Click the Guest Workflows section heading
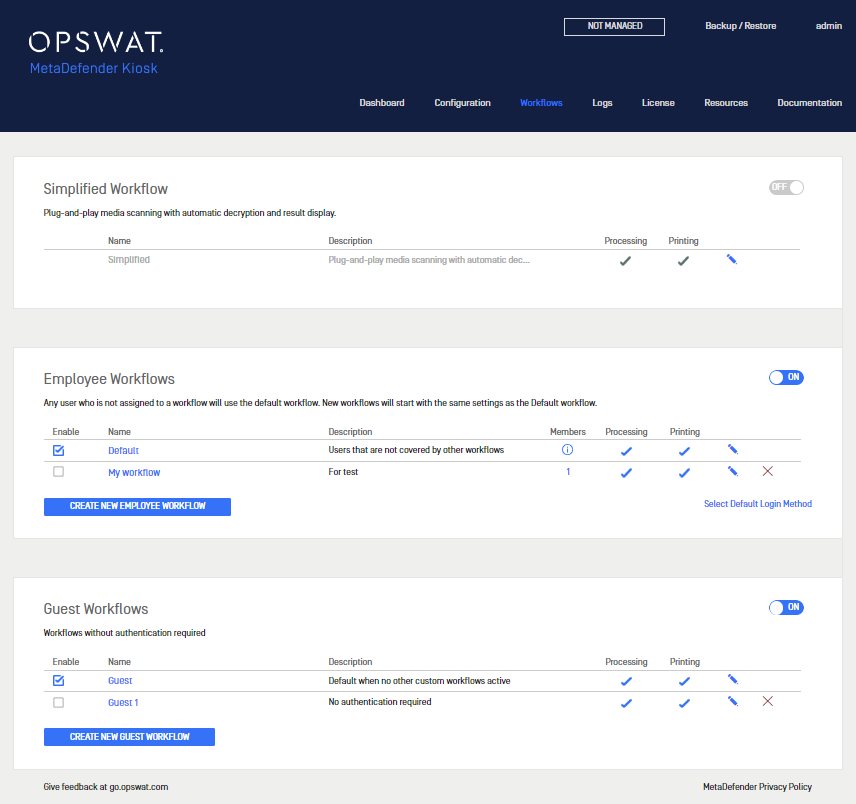Viewport: 856px width, 804px height. point(96,609)
